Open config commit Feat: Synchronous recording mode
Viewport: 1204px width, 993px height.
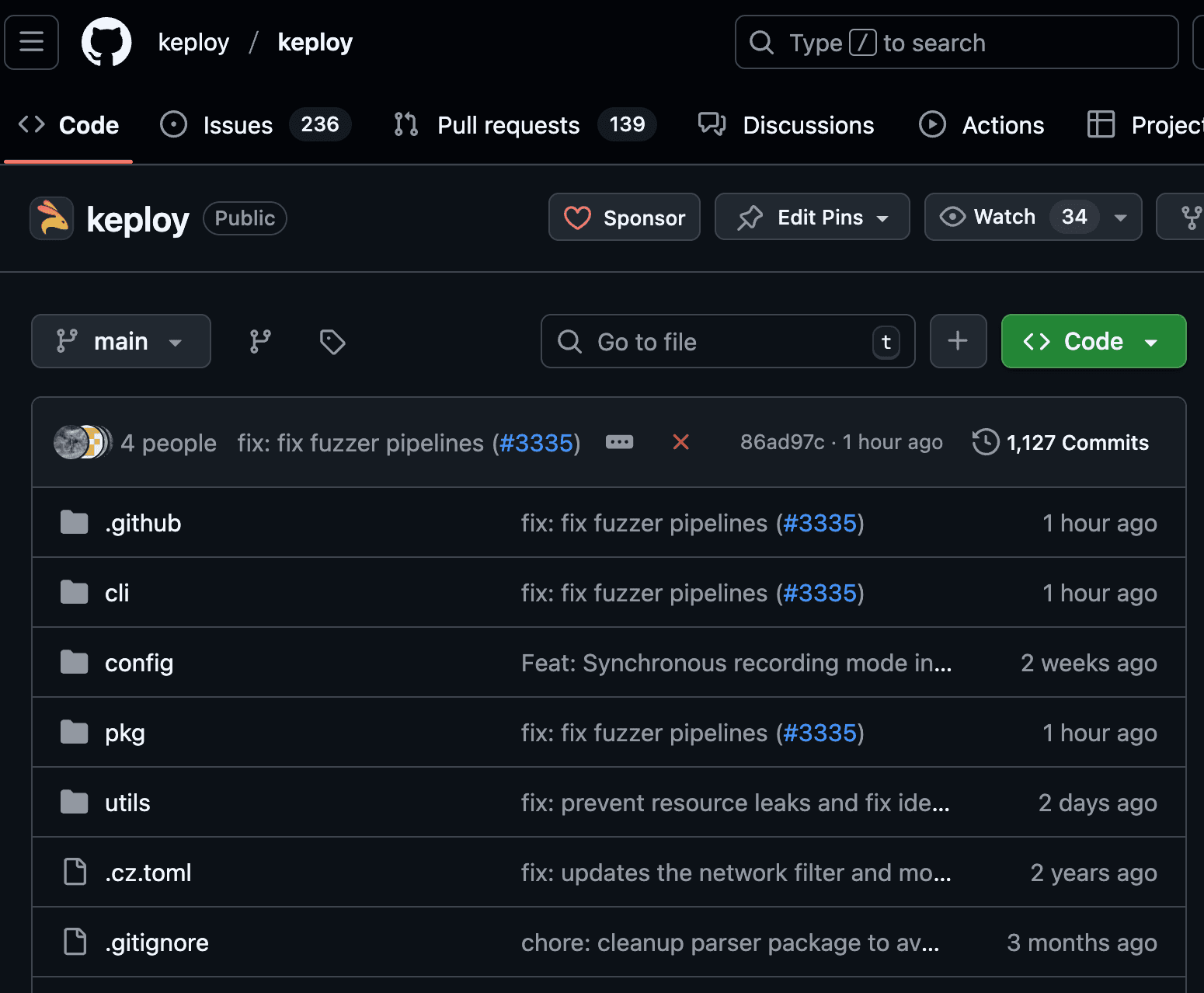point(736,663)
